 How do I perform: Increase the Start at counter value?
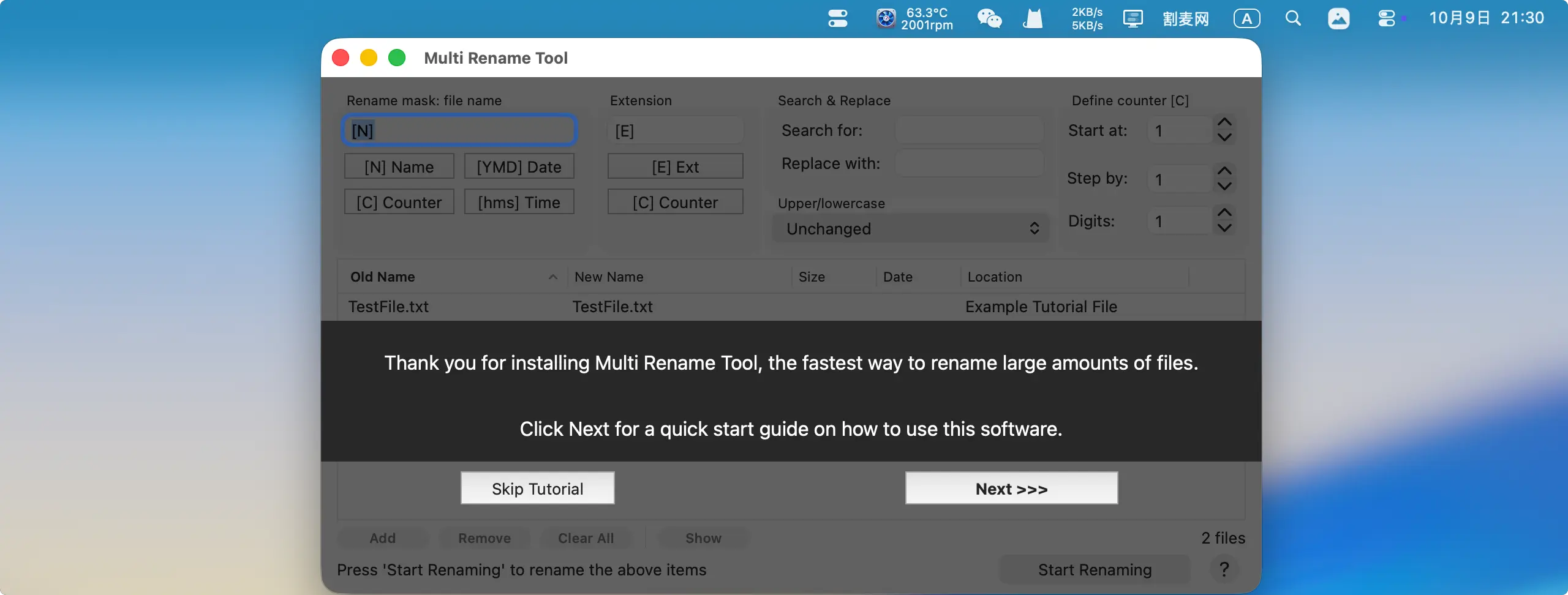(x=1224, y=122)
